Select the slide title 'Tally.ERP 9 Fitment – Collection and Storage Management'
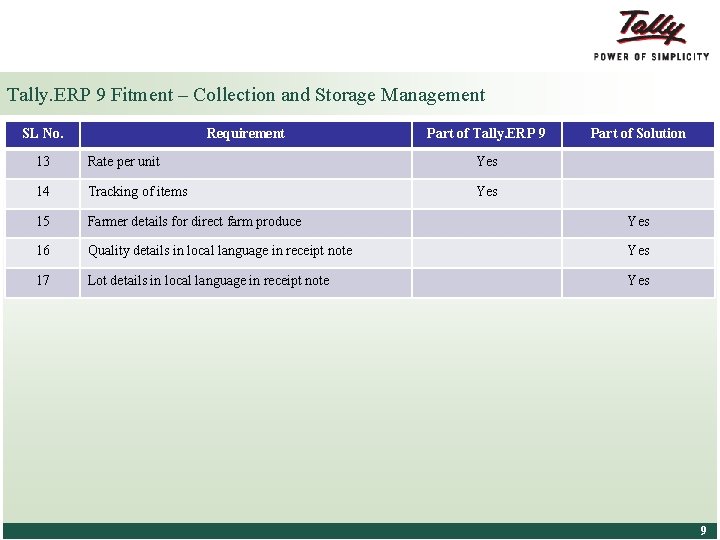This screenshot has width=720, height=540. (246, 95)
